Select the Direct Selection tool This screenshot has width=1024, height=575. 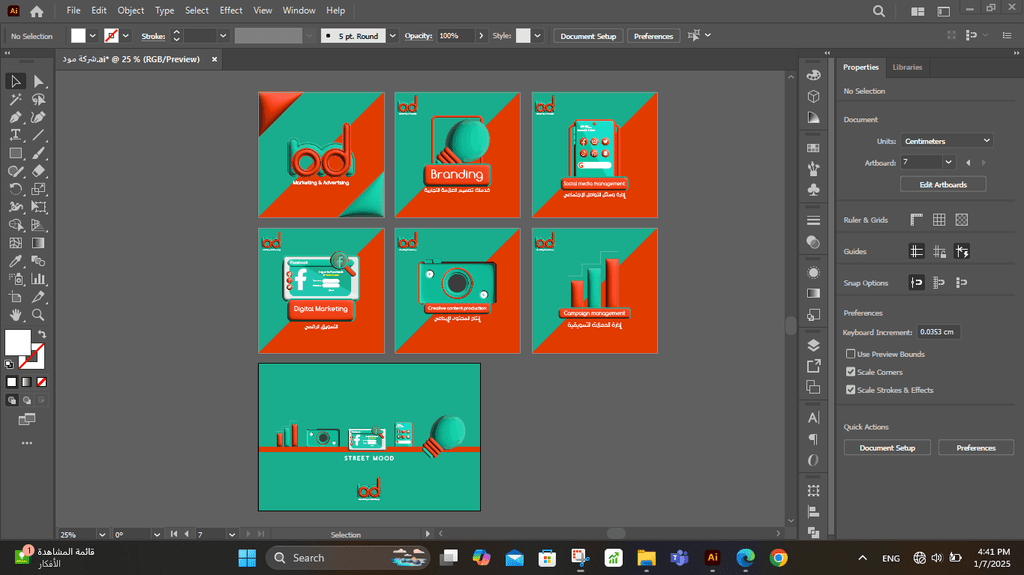point(39,81)
